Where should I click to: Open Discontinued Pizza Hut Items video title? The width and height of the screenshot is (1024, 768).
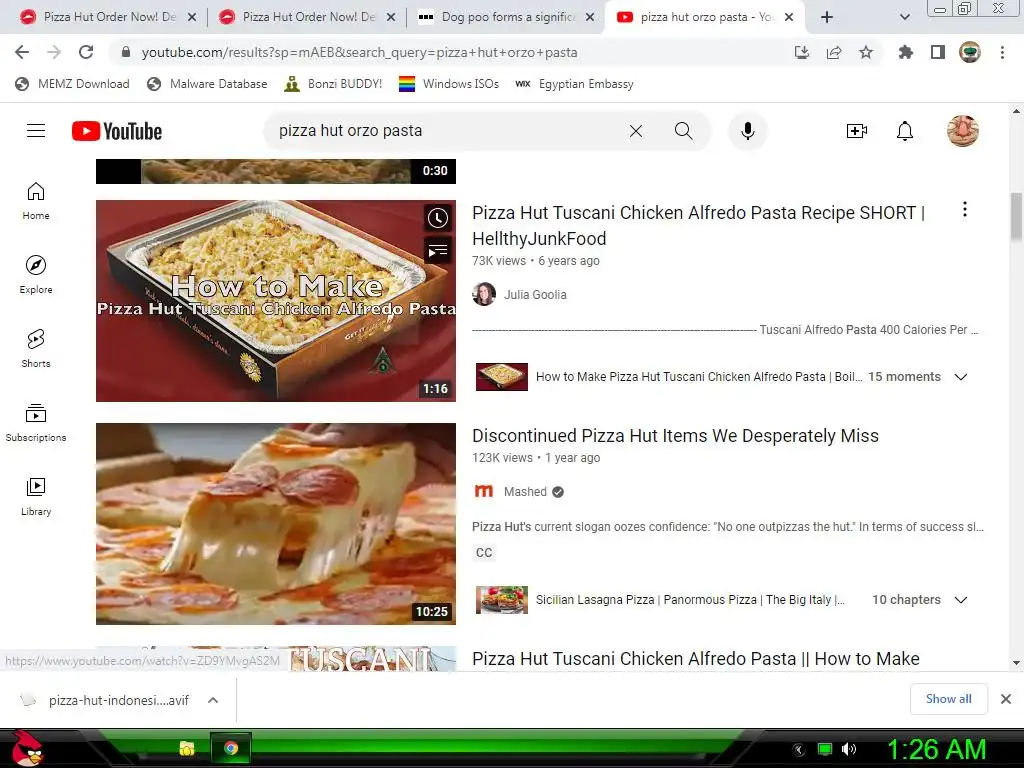(x=675, y=436)
